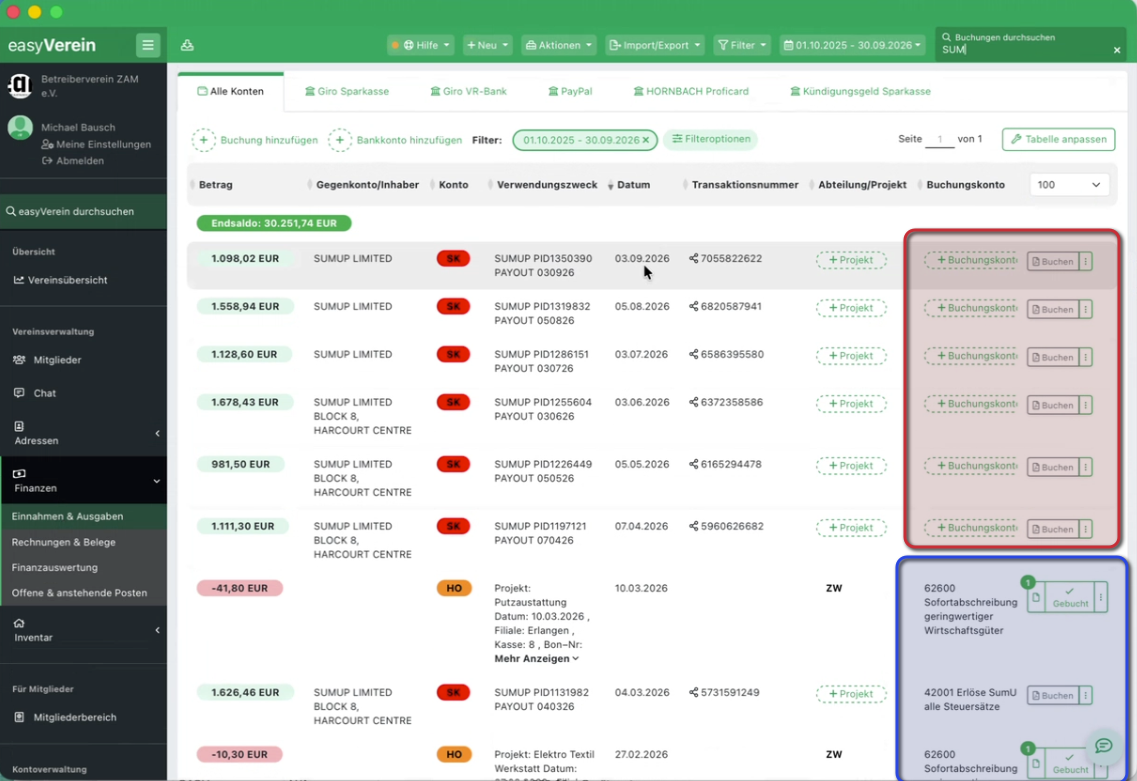Add Buchungskonto for 1.558,94 EUR row
Image resolution: width=1137 pixels, height=781 pixels.
pos(970,308)
